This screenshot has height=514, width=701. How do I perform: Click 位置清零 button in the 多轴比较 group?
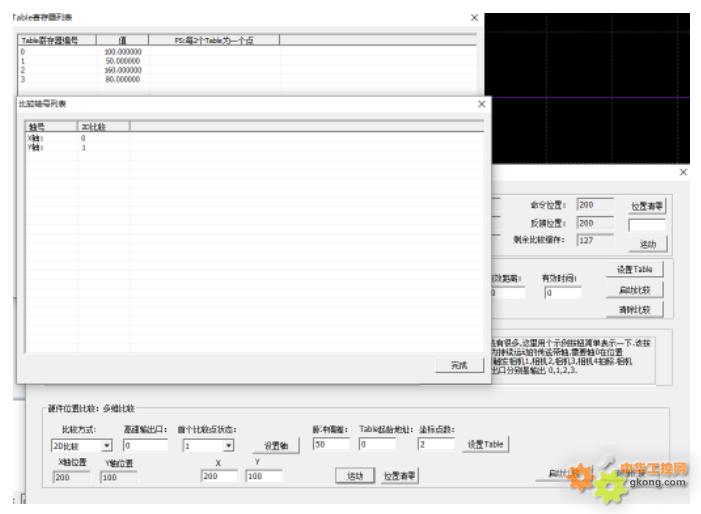point(399,476)
